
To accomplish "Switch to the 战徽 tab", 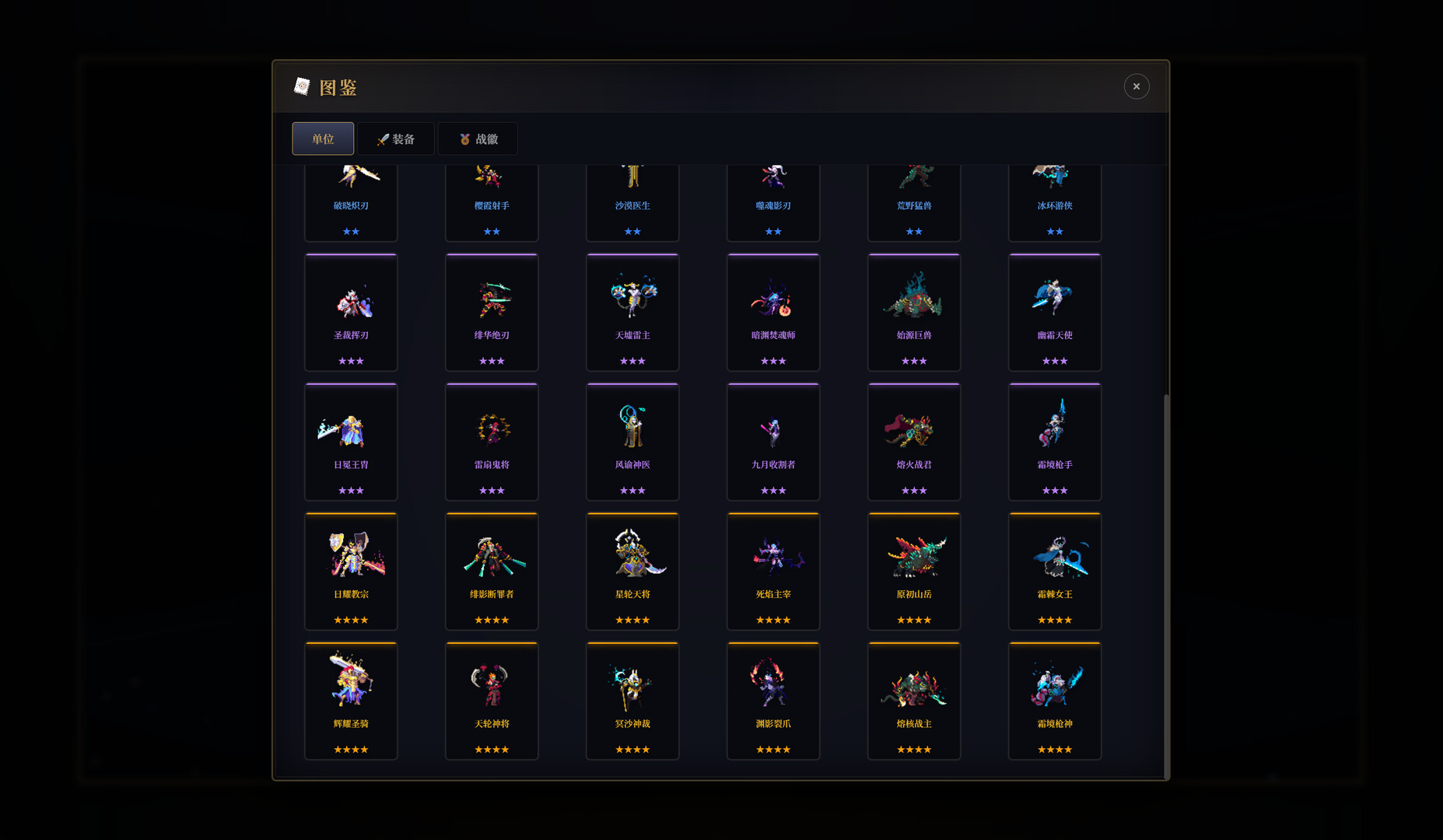I will pyautogui.click(x=478, y=138).
